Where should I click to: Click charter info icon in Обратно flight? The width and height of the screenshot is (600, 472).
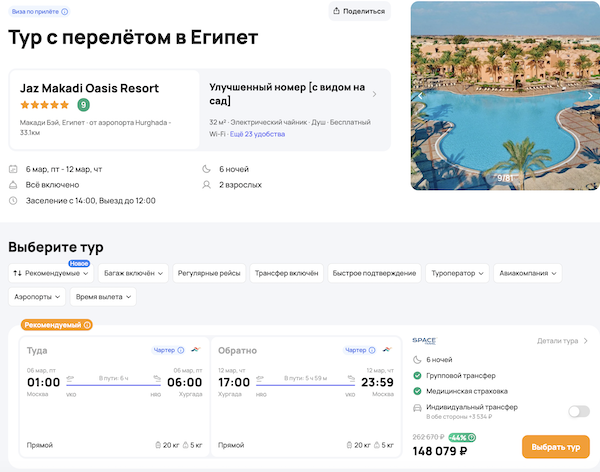coord(374,350)
